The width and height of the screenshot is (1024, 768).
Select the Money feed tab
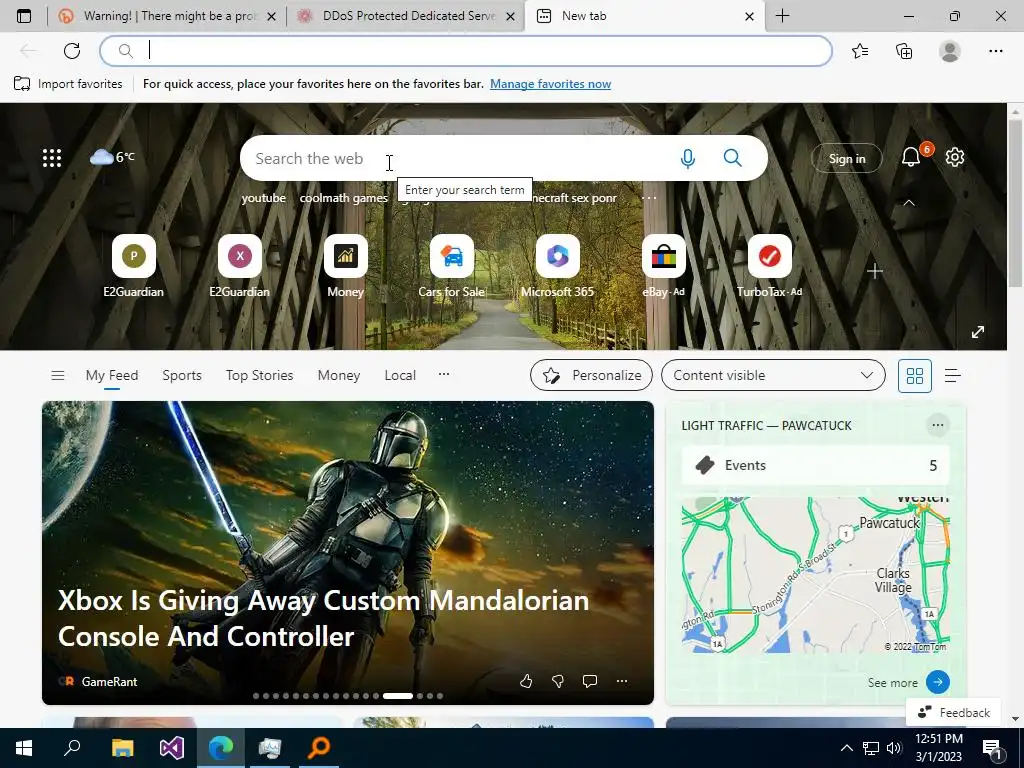pos(338,376)
